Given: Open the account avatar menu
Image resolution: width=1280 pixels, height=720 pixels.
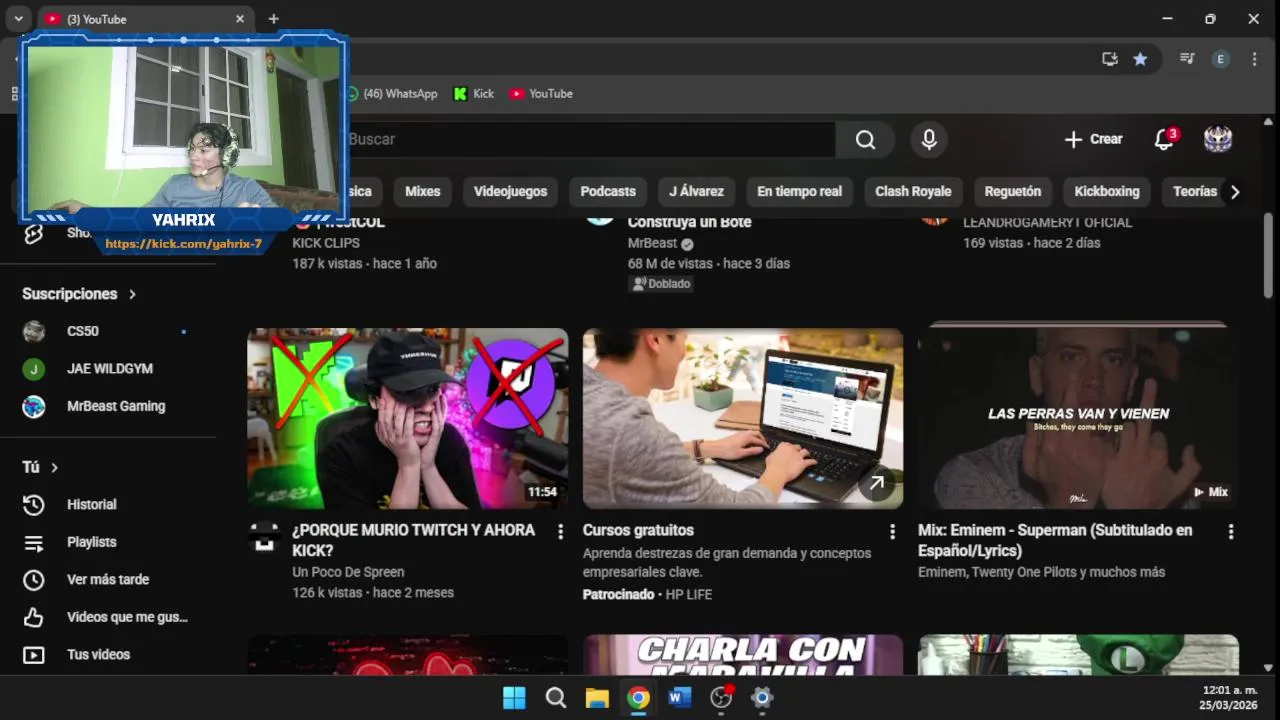Looking at the screenshot, I should [x=1217, y=139].
